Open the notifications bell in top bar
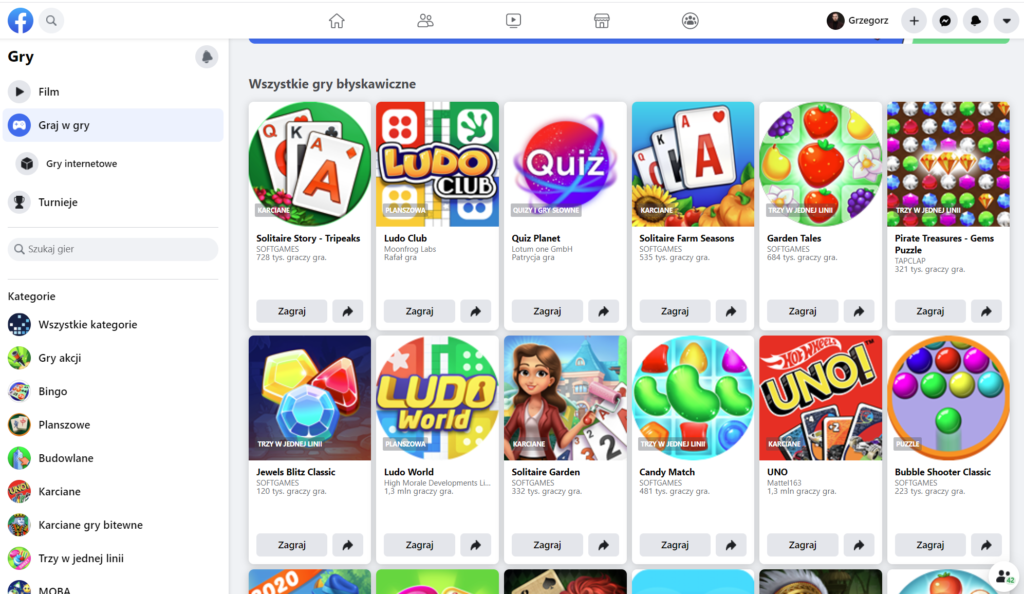The image size is (1024, 594). 976,21
